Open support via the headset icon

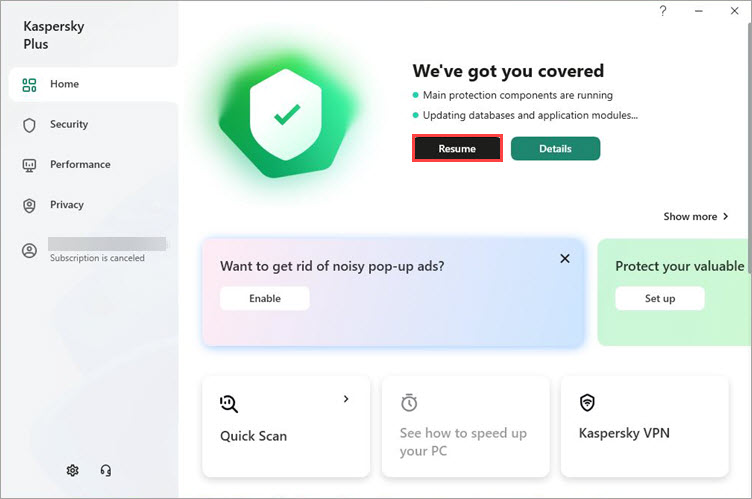click(106, 470)
